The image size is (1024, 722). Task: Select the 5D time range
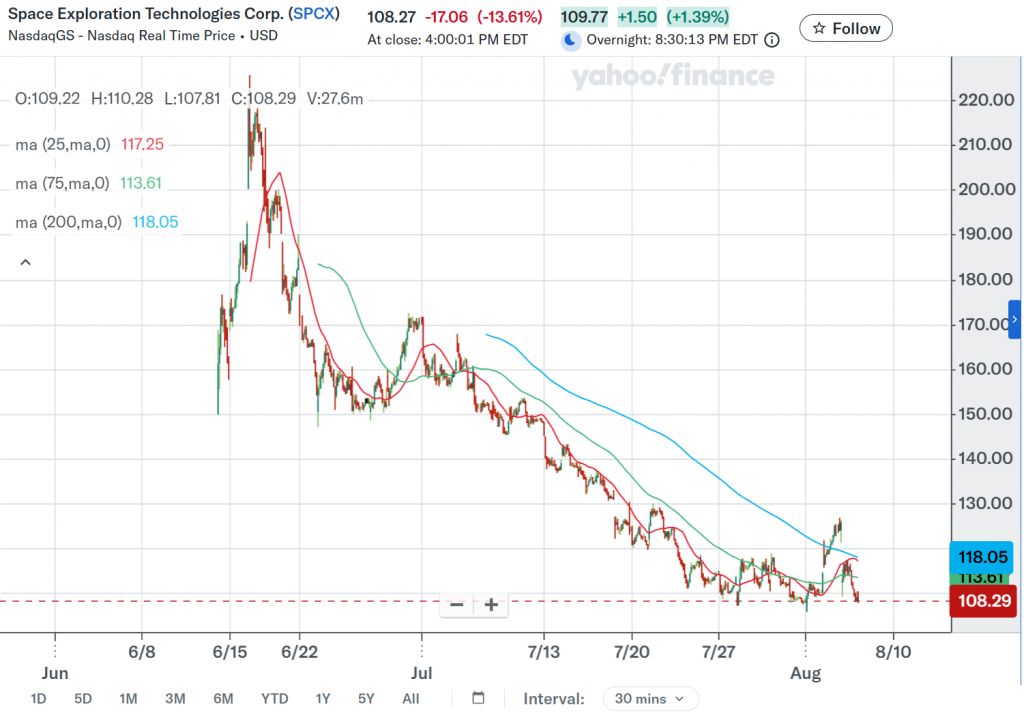pos(83,698)
